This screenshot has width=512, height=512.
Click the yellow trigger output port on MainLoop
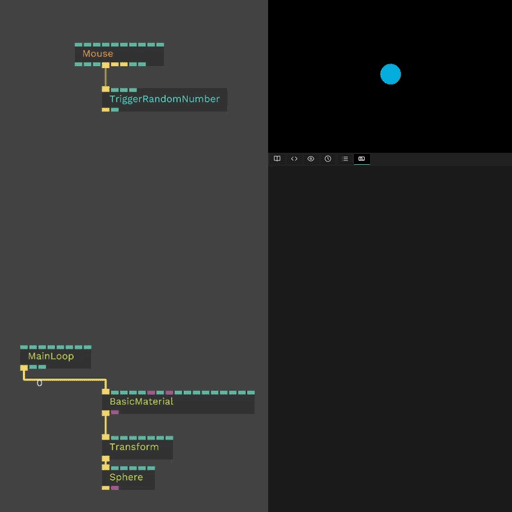[24, 367]
